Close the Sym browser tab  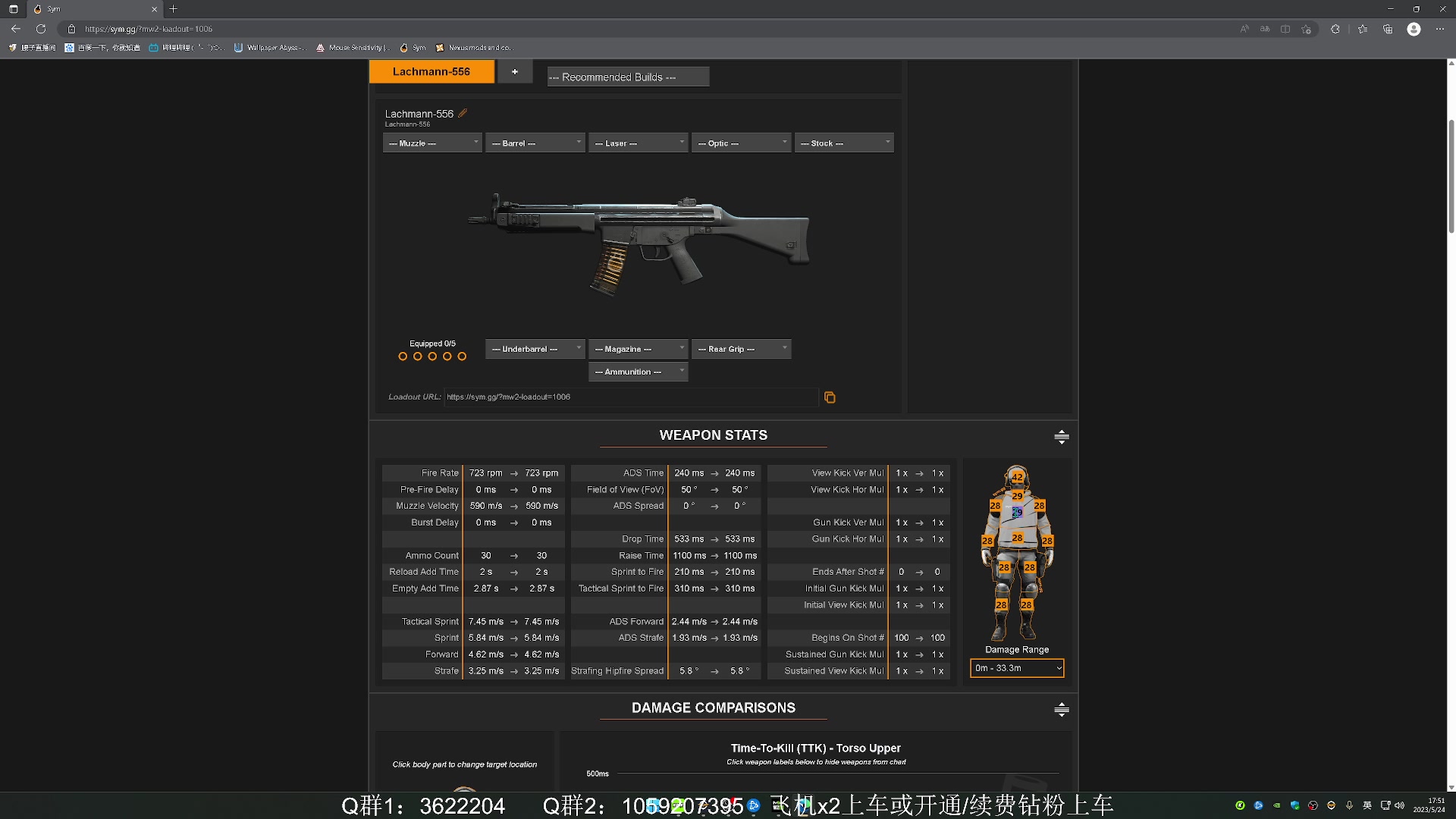point(154,9)
